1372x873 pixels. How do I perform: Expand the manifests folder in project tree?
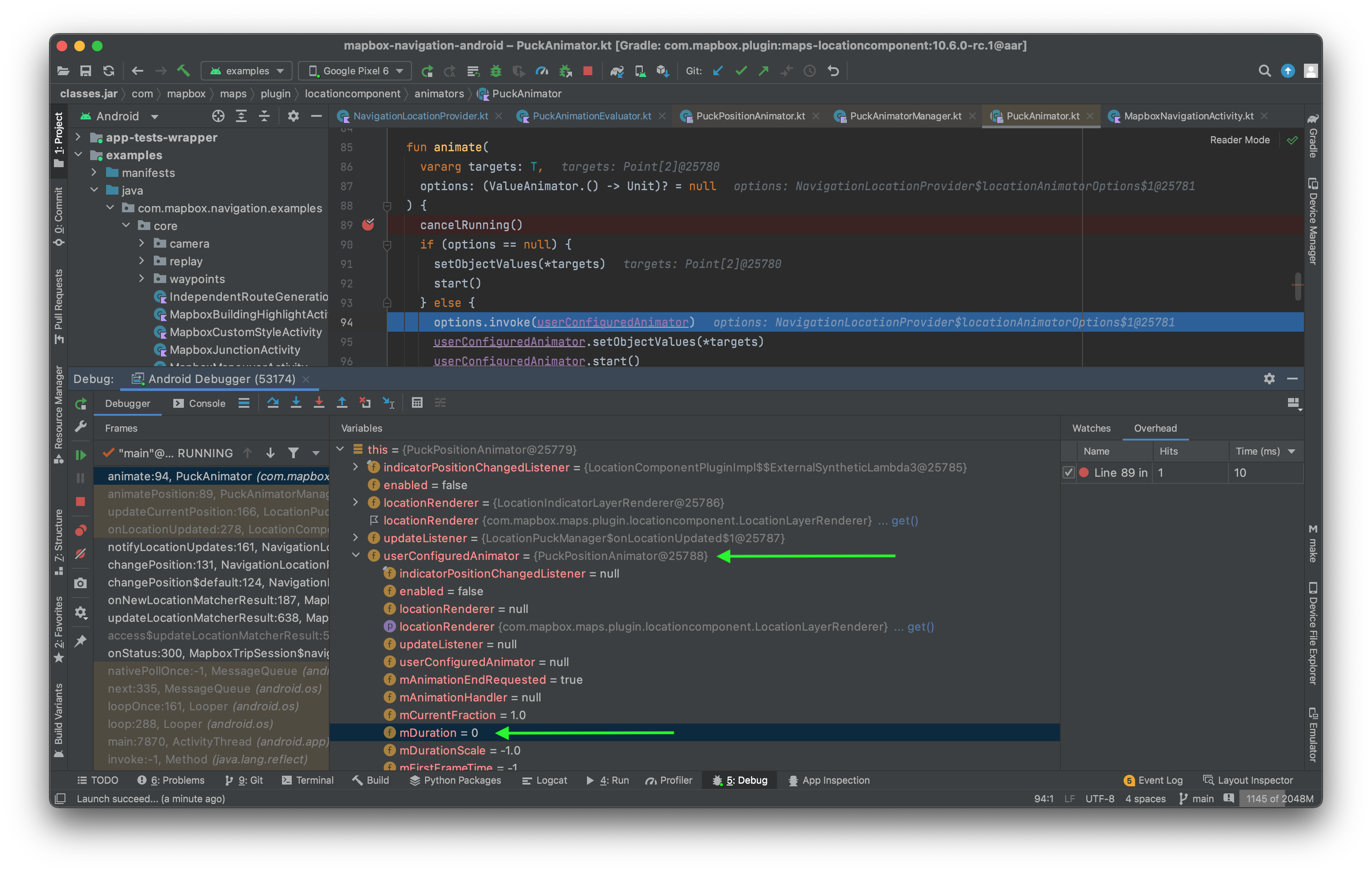pyautogui.click(x=95, y=173)
